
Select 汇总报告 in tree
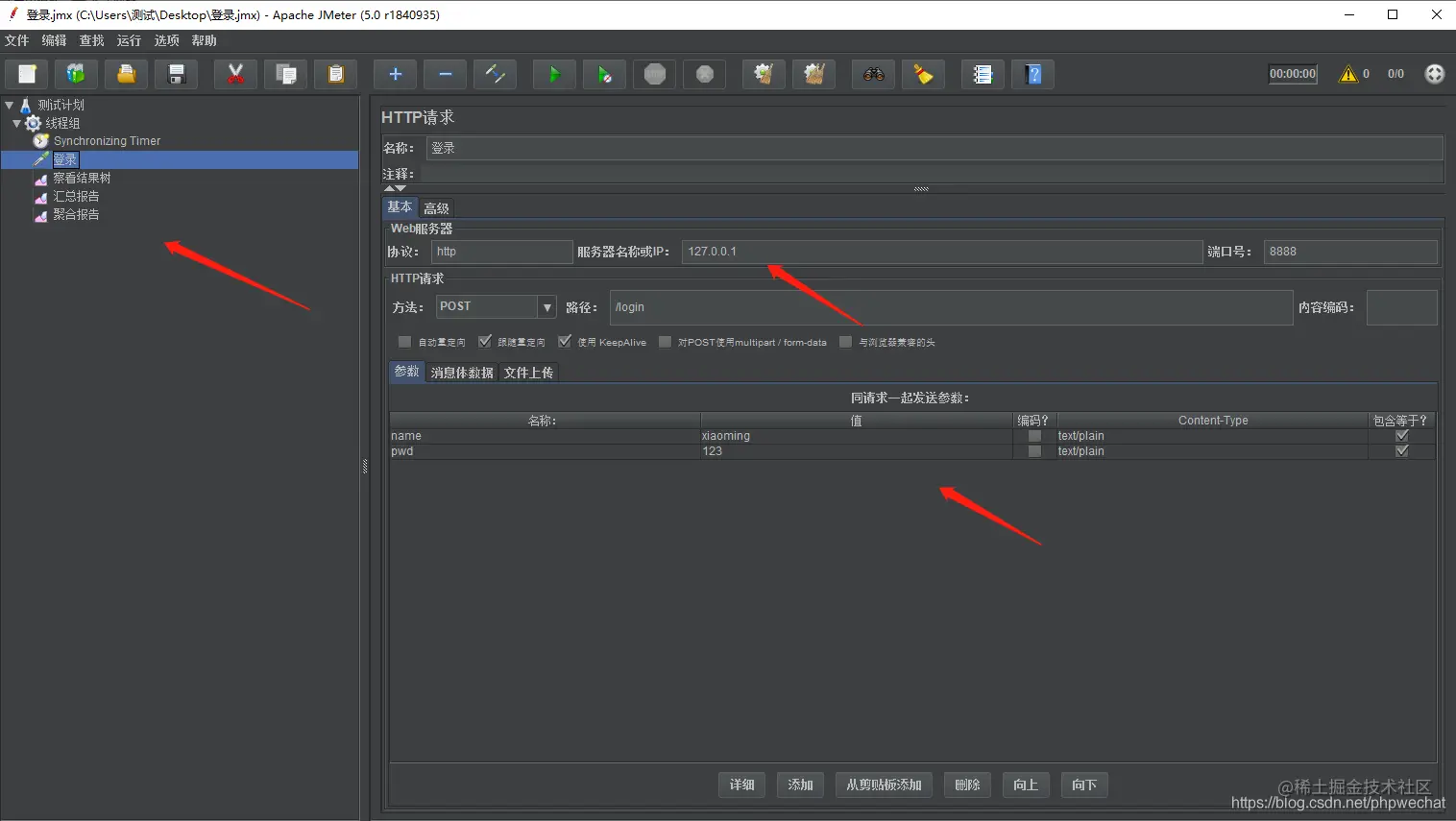coord(76,196)
